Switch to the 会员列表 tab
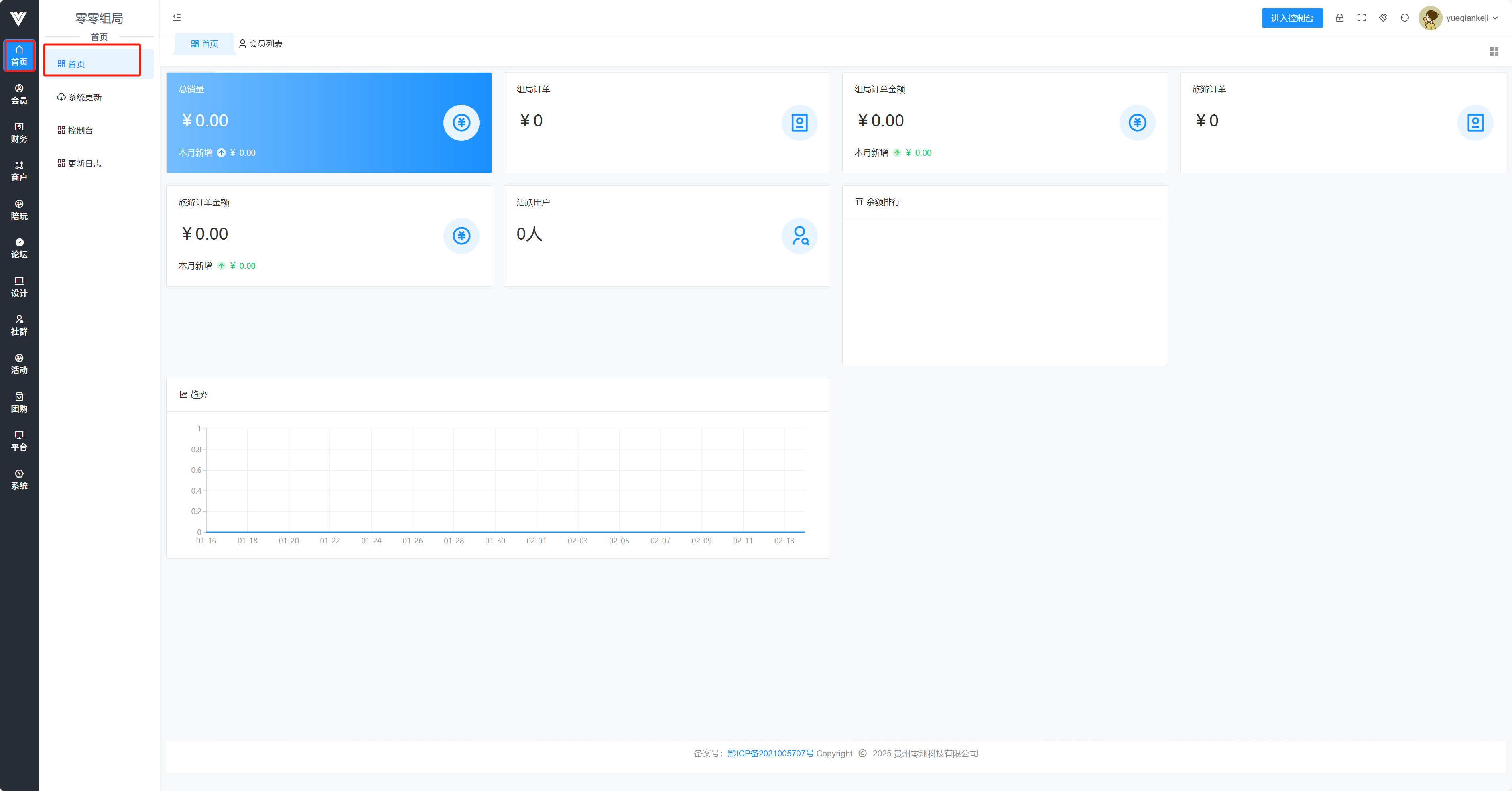The width and height of the screenshot is (1512, 791). (260, 43)
